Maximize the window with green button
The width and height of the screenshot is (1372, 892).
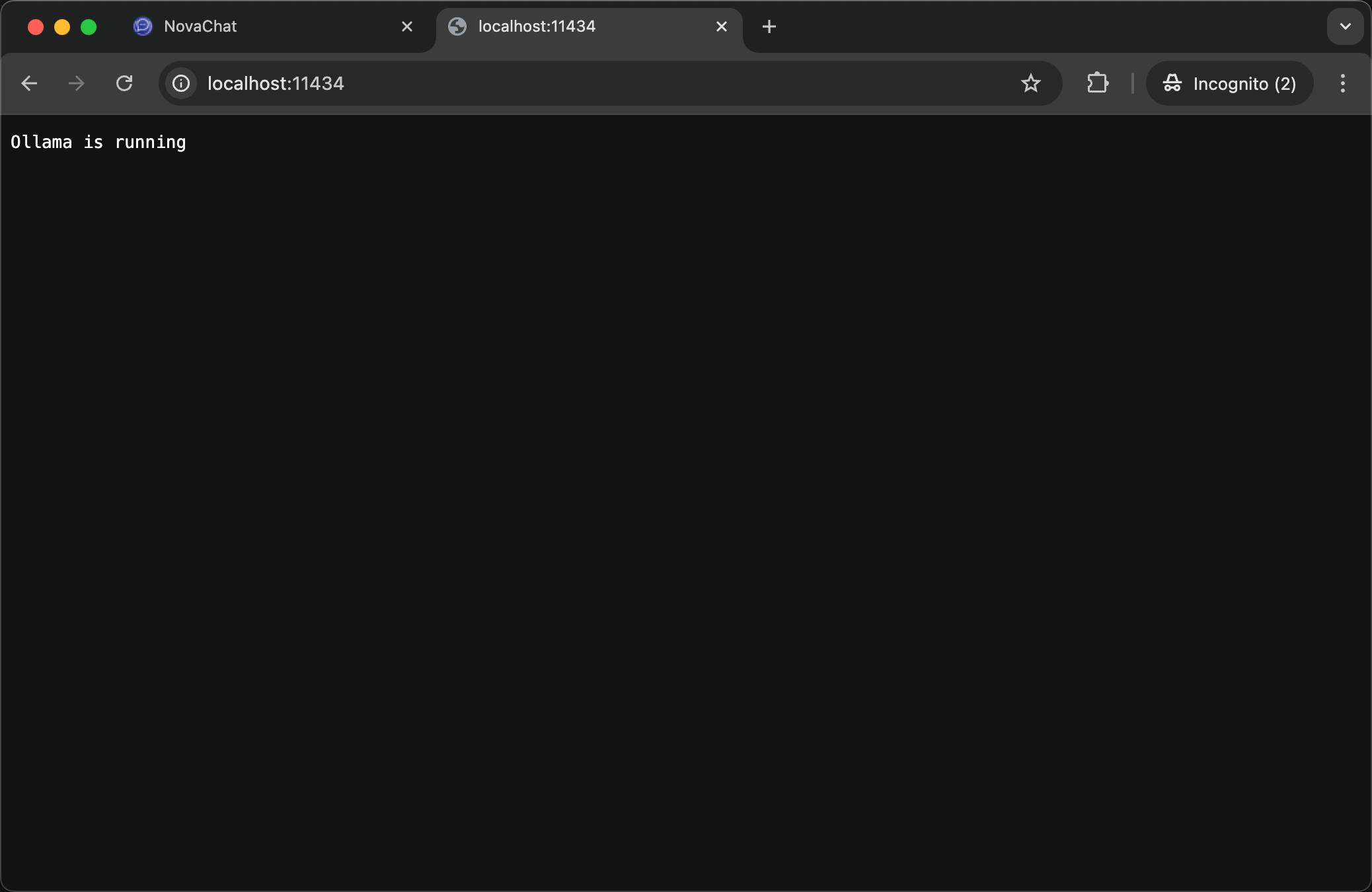[89, 26]
